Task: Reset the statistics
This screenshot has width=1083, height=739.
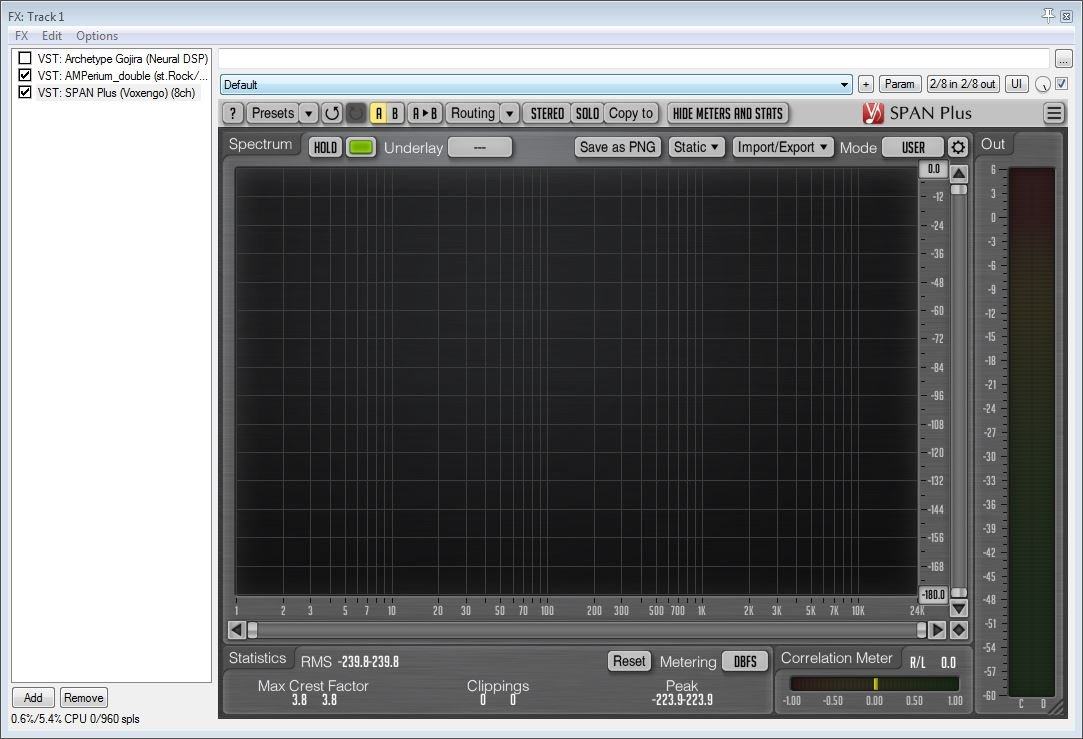Action: pos(629,661)
